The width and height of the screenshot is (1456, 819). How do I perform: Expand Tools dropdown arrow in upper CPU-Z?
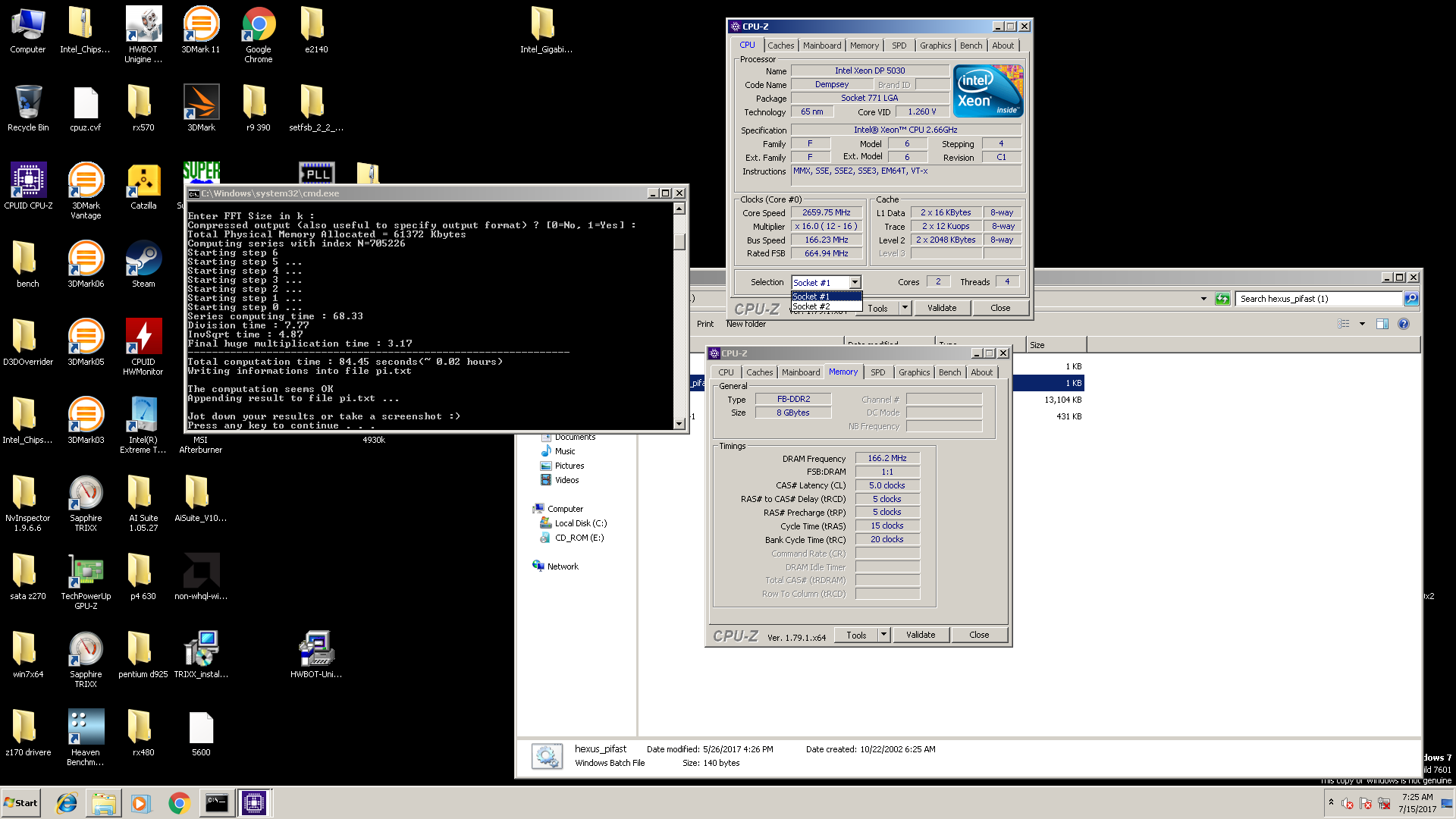pyautogui.click(x=905, y=308)
